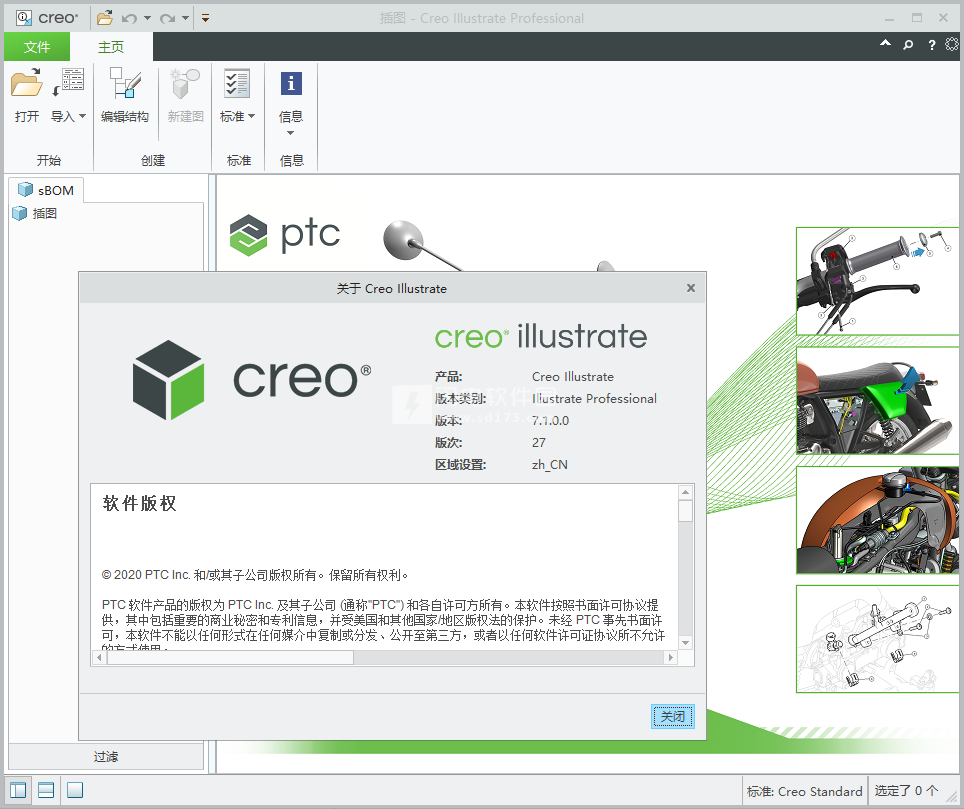
Task: Click the 软件版权 heading text
Action: pos(140,503)
